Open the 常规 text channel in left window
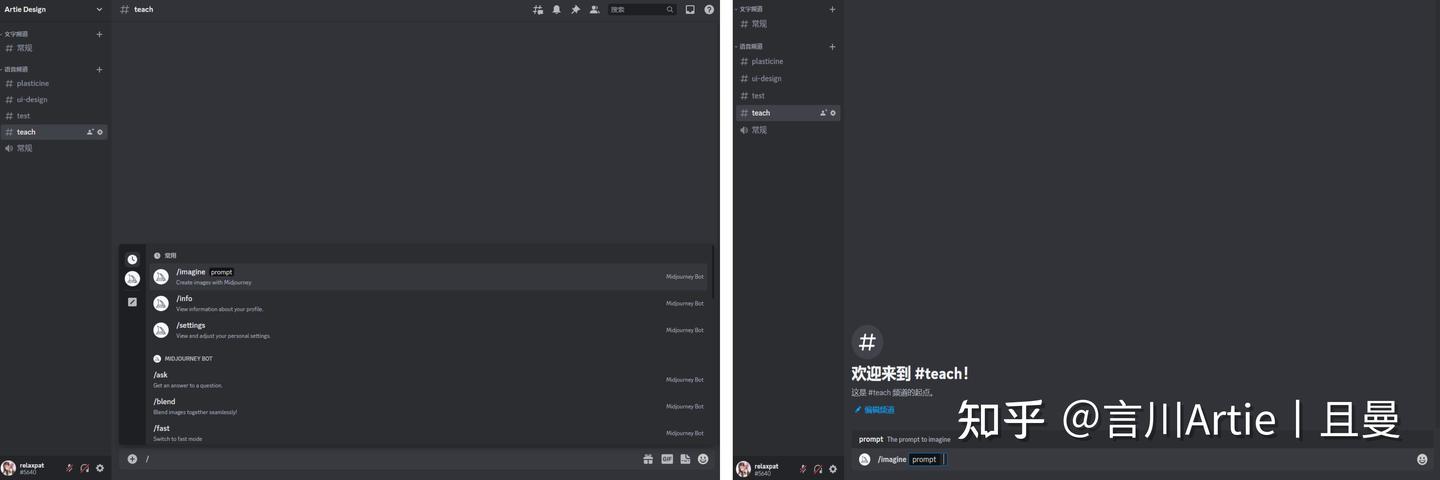 click(x=54, y=48)
